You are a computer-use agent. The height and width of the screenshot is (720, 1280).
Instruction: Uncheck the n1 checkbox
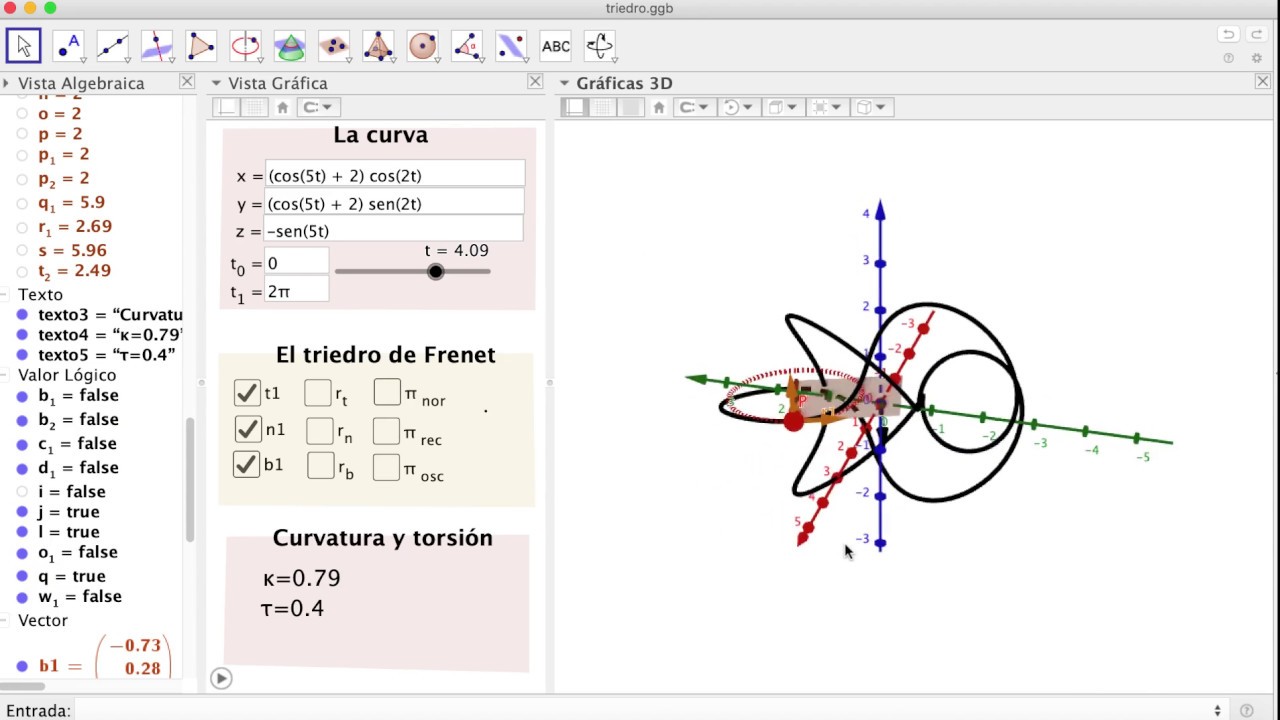pos(246,429)
